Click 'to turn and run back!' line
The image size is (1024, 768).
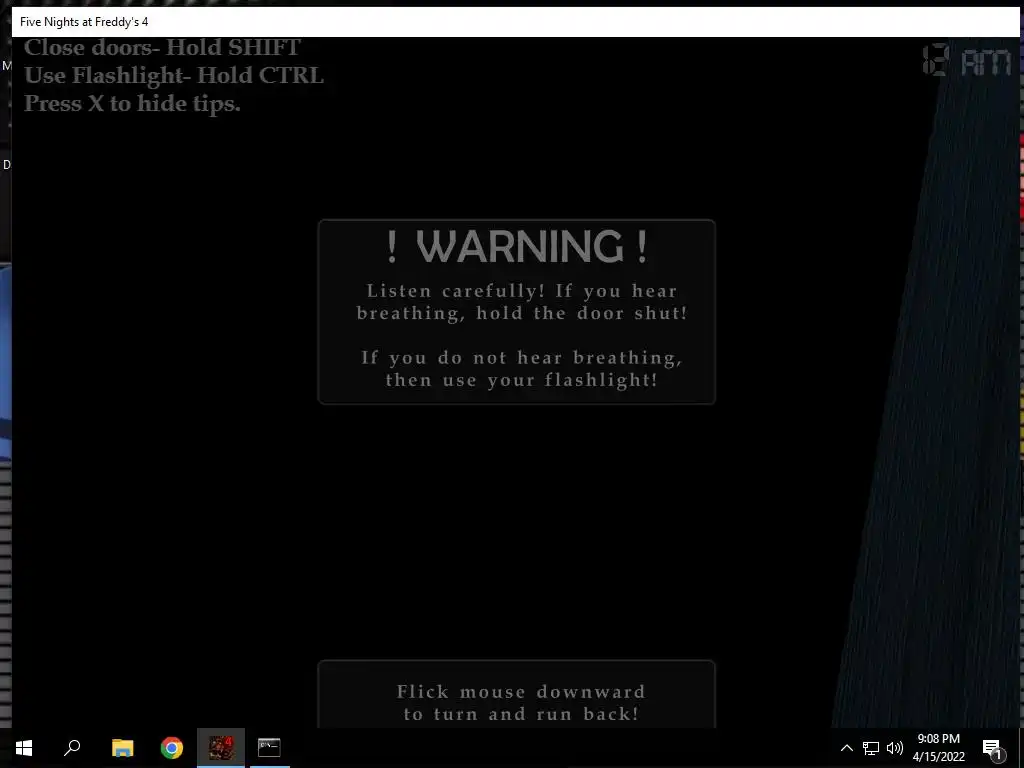pos(520,714)
